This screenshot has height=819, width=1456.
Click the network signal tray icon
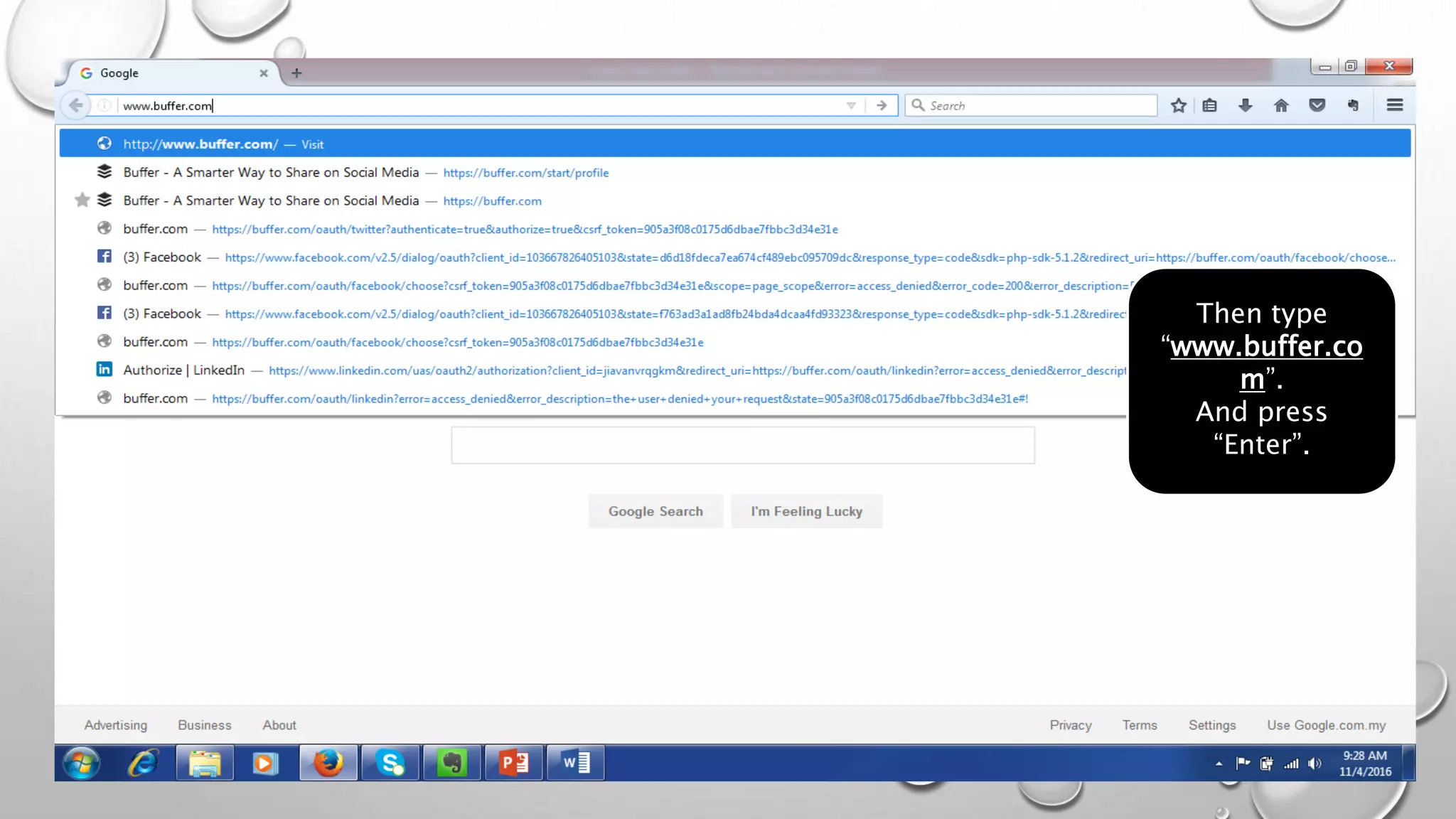click(1291, 764)
